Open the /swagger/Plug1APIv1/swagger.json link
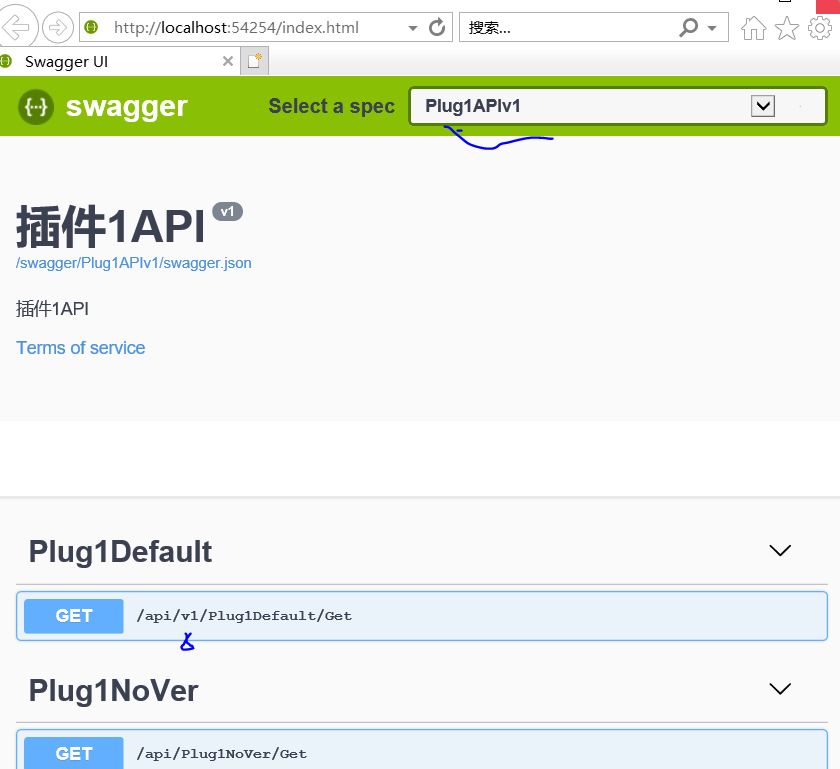 coord(133,263)
